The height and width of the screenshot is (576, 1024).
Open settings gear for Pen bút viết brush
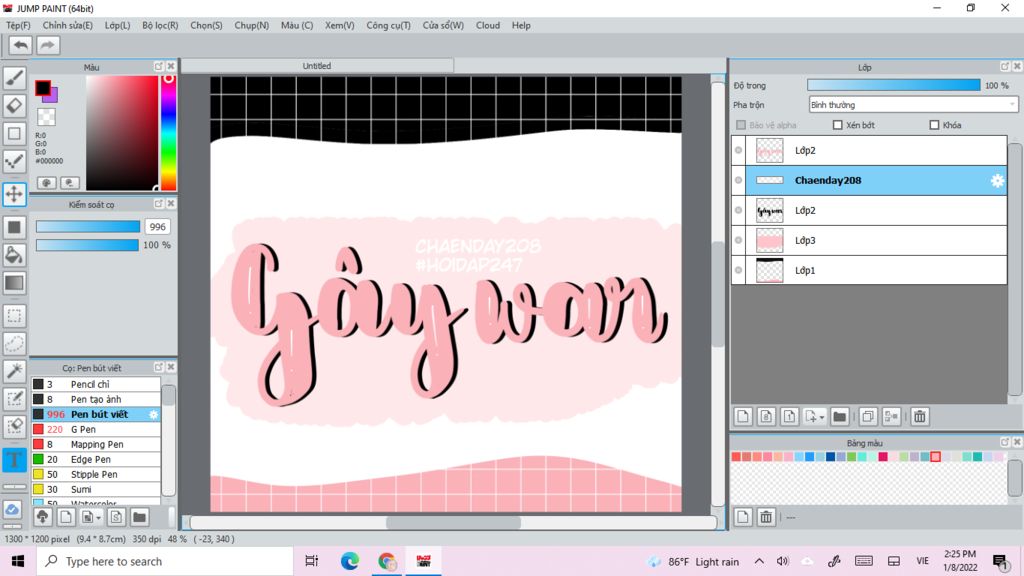click(153, 414)
